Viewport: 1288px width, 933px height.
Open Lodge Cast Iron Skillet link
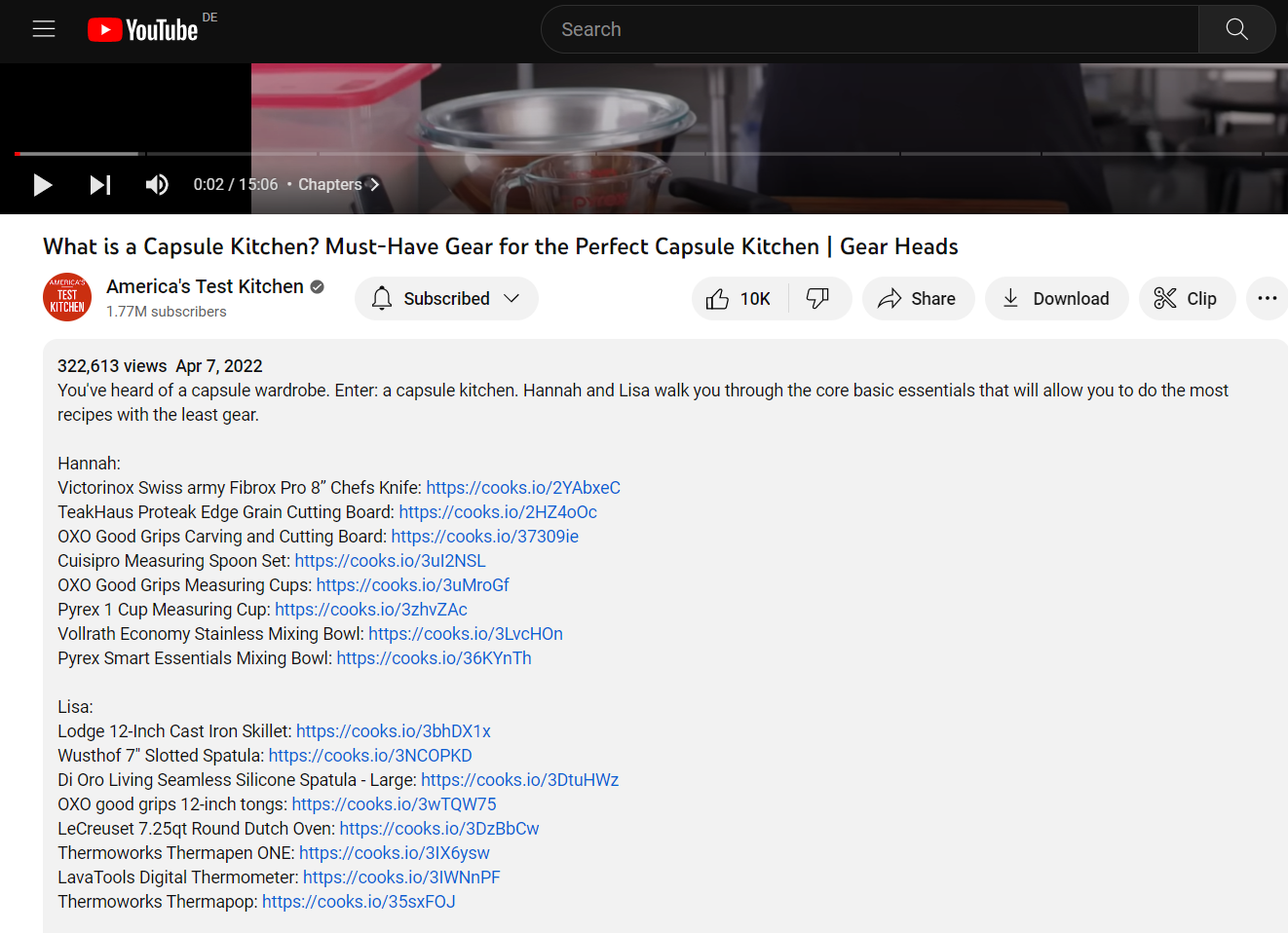(394, 731)
